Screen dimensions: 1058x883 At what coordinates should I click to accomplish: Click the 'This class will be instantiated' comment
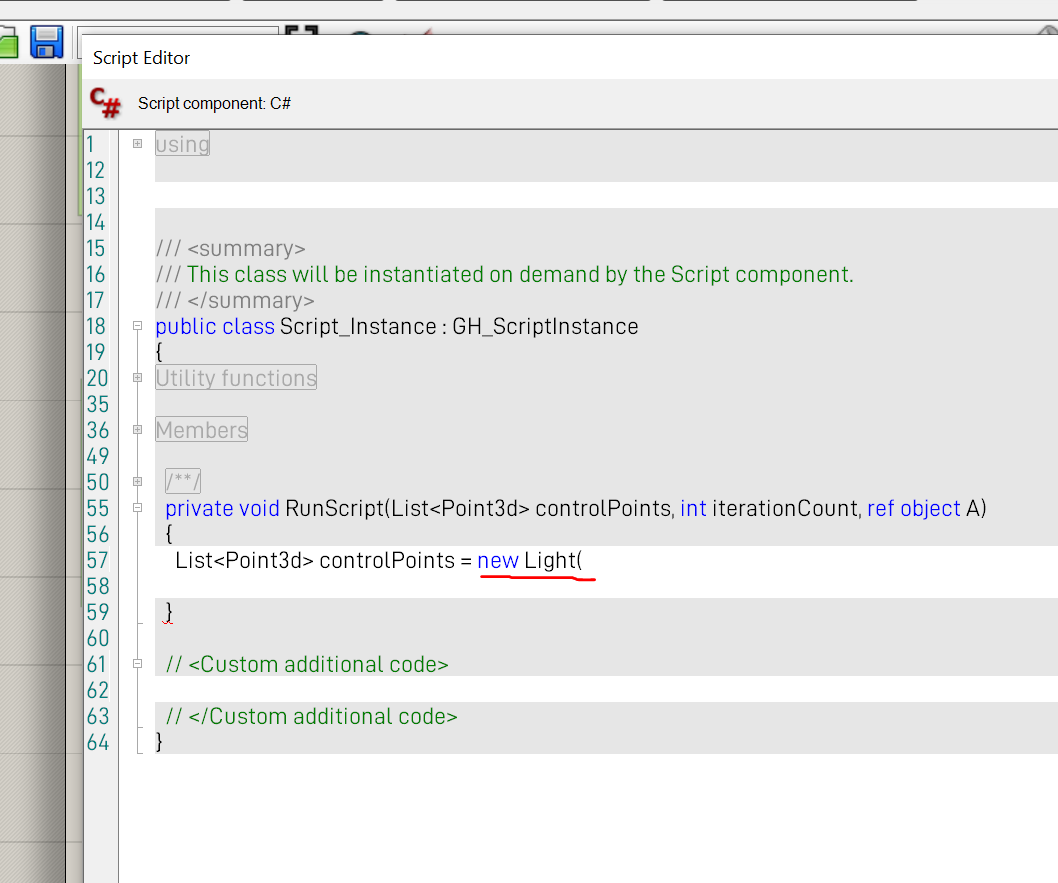[x=505, y=275]
